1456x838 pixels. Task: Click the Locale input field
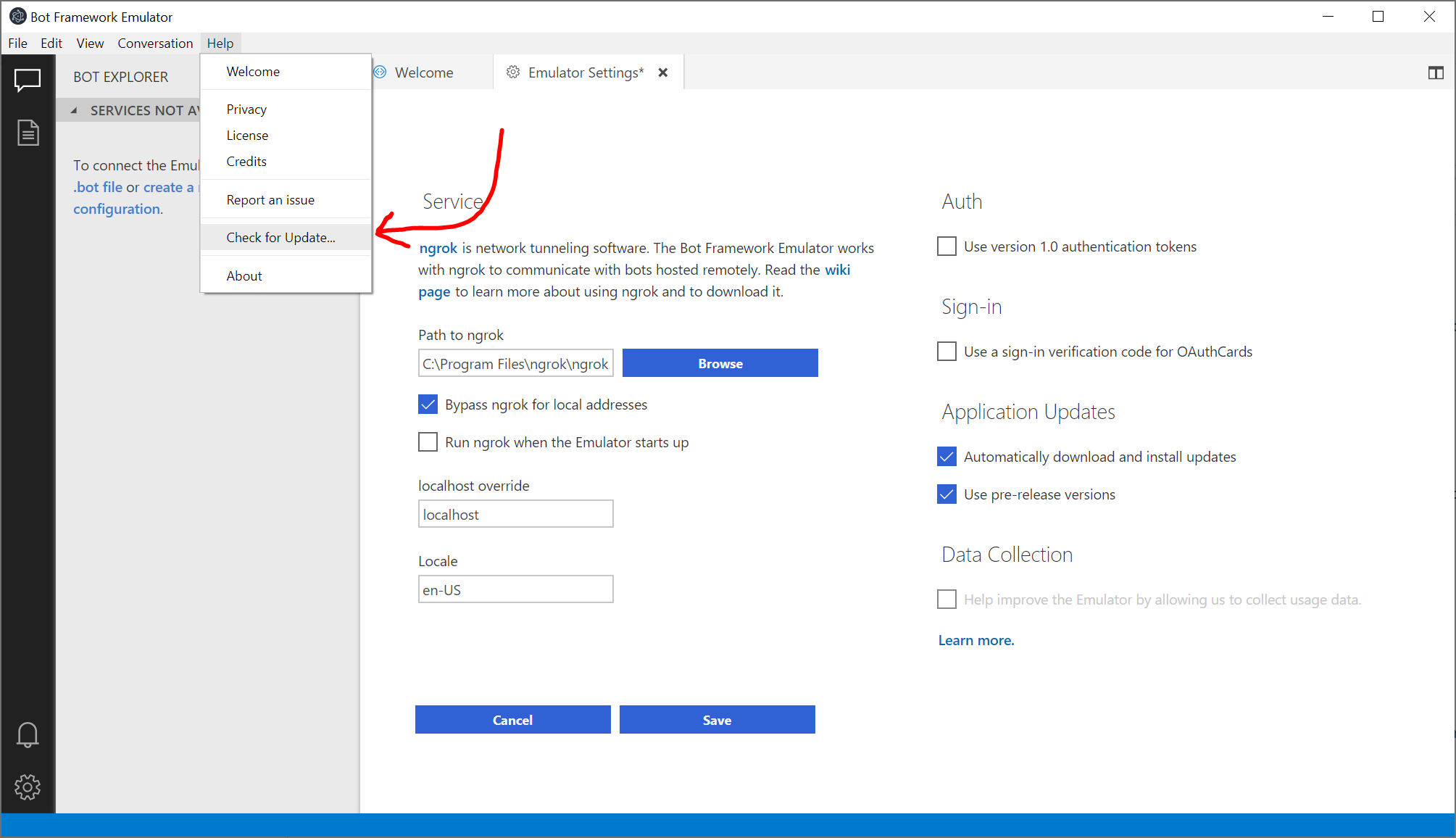[x=515, y=589]
